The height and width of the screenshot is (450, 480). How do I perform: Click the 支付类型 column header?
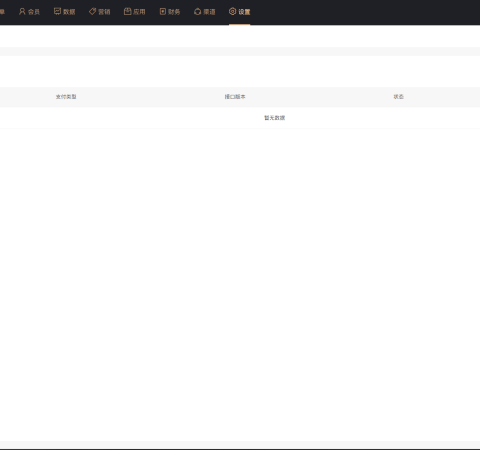pos(66,97)
